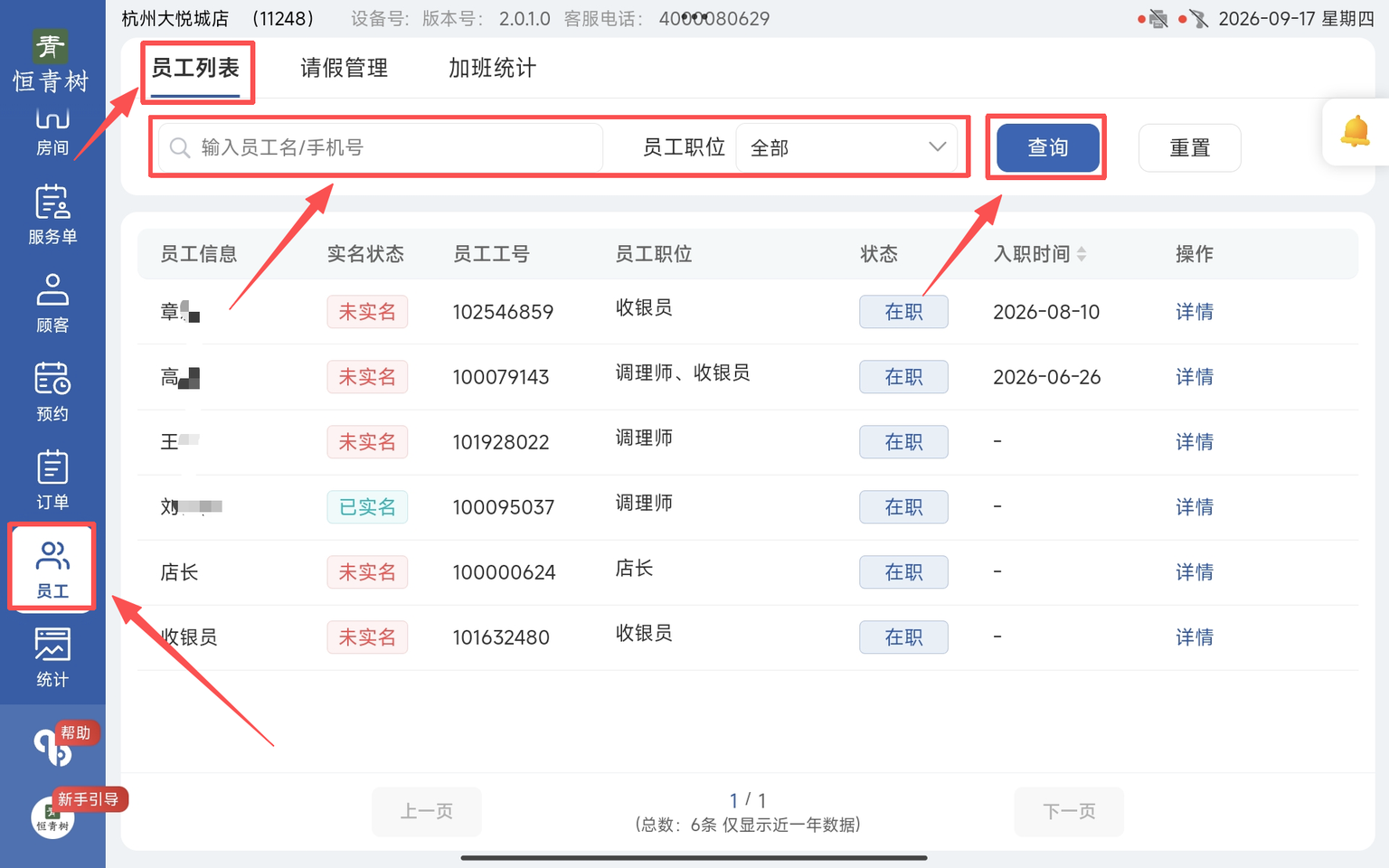The image size is (1389, 868).
Task: Click the 员工工号 column header
Action: tap(491, 254)
